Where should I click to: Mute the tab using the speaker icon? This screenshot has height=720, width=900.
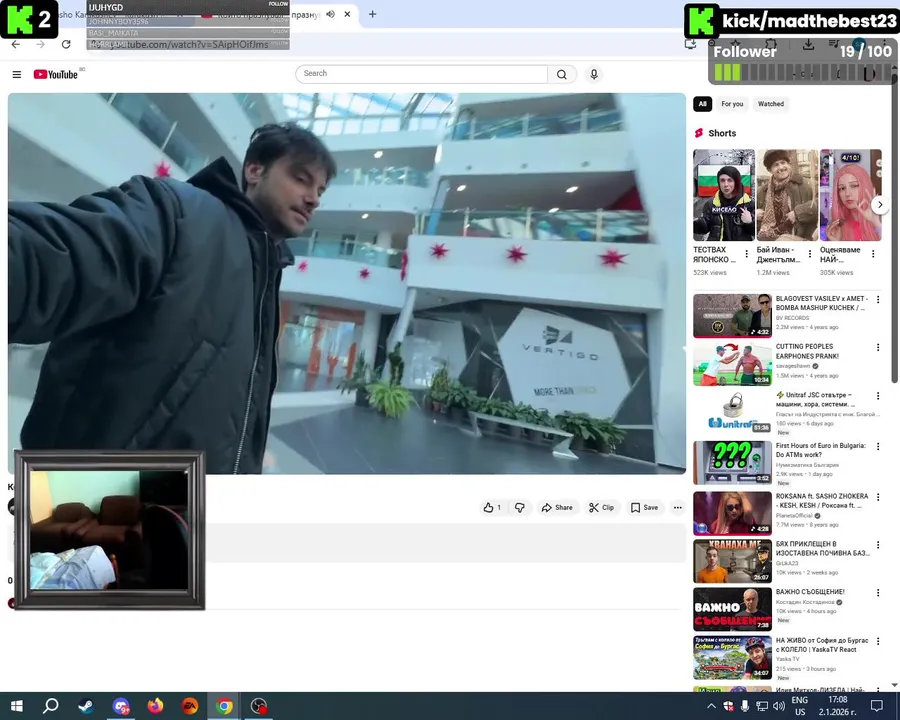(331, 14)
